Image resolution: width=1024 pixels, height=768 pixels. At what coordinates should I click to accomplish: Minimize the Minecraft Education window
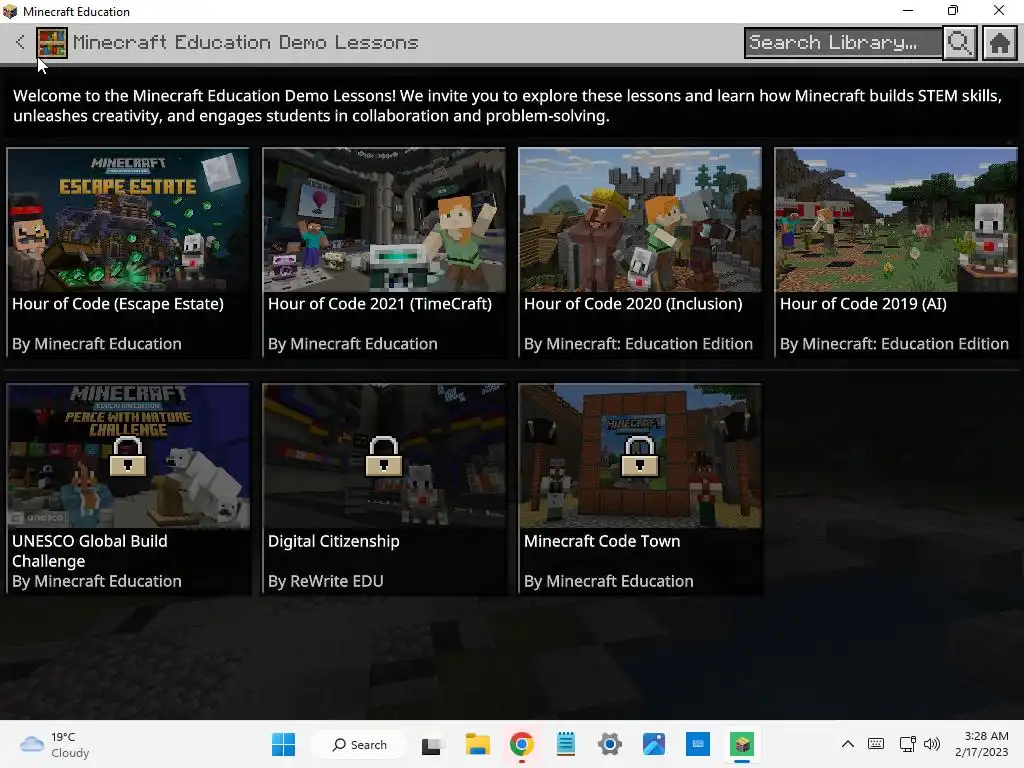(x=908, y=10)
